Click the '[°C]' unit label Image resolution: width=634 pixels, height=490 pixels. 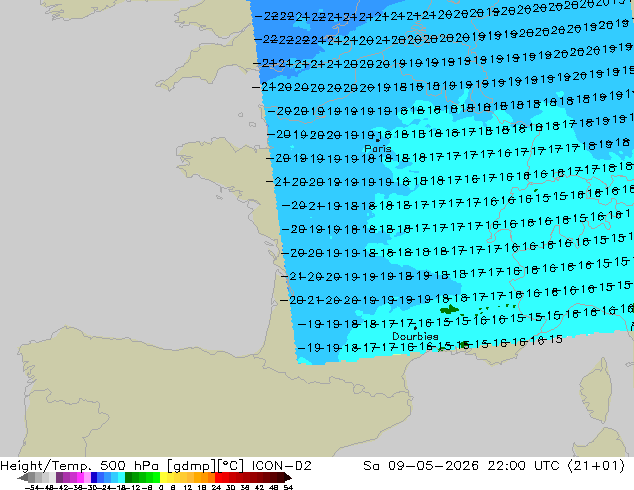[x=231, y=466]
